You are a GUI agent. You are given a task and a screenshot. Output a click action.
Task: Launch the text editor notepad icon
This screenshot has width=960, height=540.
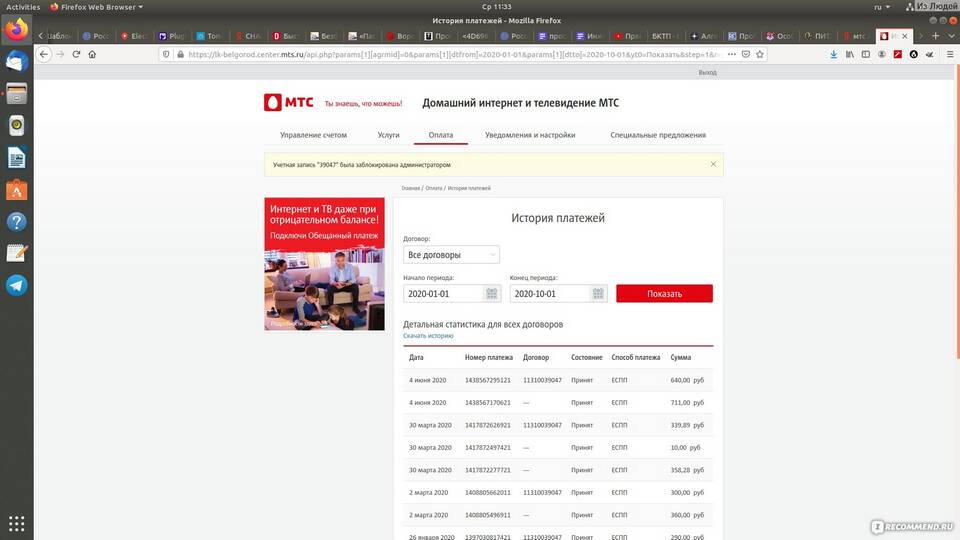pyautogui.click(x=17, y=253)
